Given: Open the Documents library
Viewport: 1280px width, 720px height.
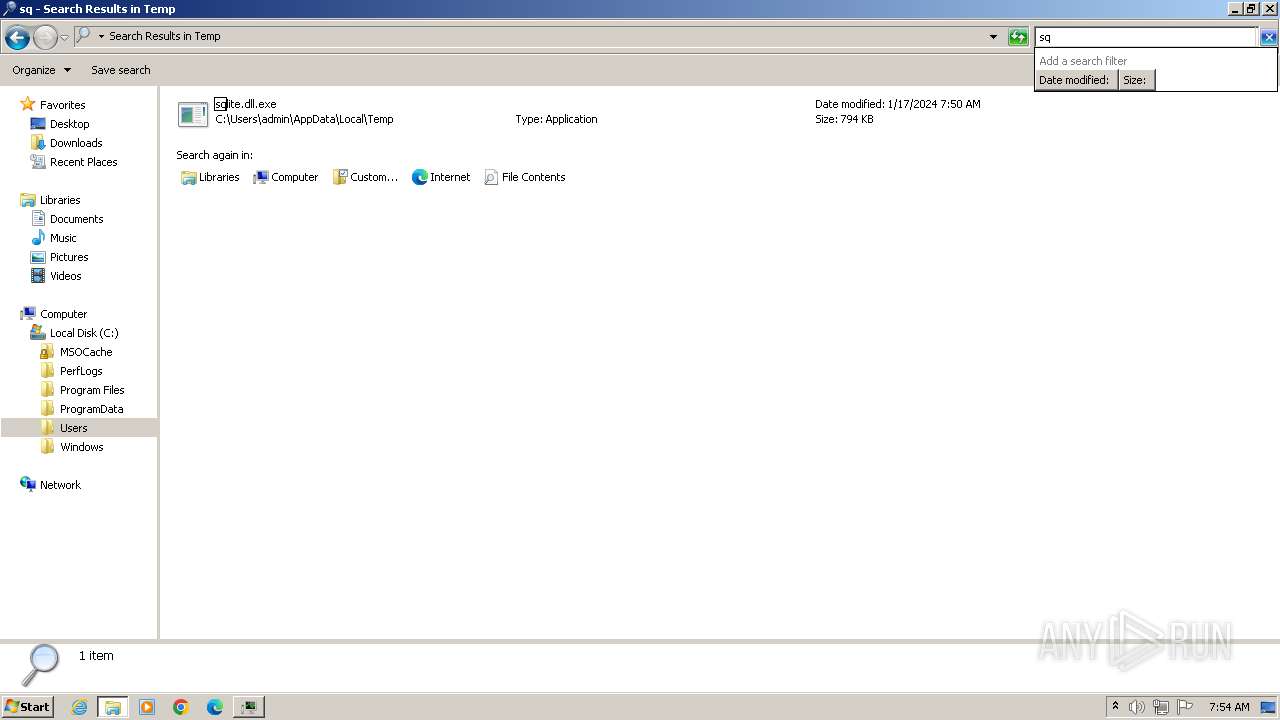Looking at the screenshot, I should tap(76, 219).
